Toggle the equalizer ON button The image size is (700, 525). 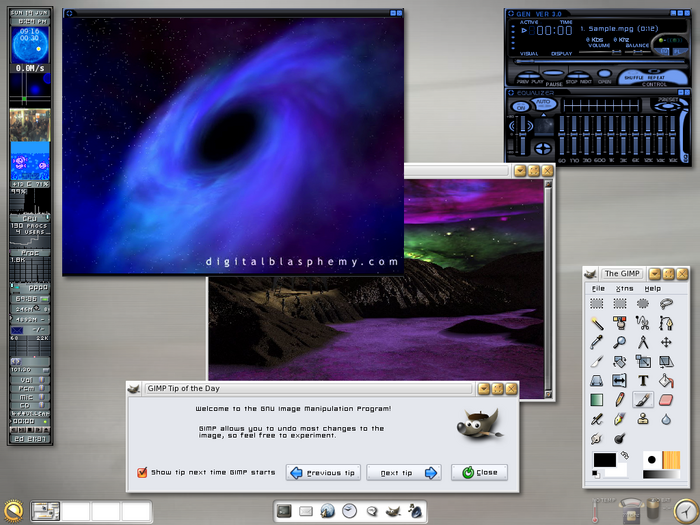pos(520,105)
